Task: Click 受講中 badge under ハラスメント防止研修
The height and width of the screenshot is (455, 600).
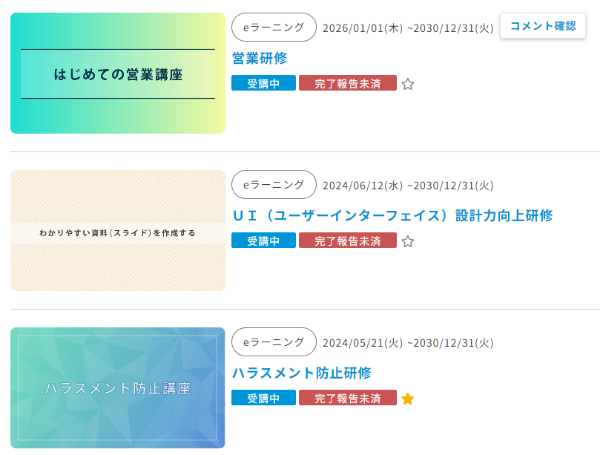Action: click(x=263, y=399)
